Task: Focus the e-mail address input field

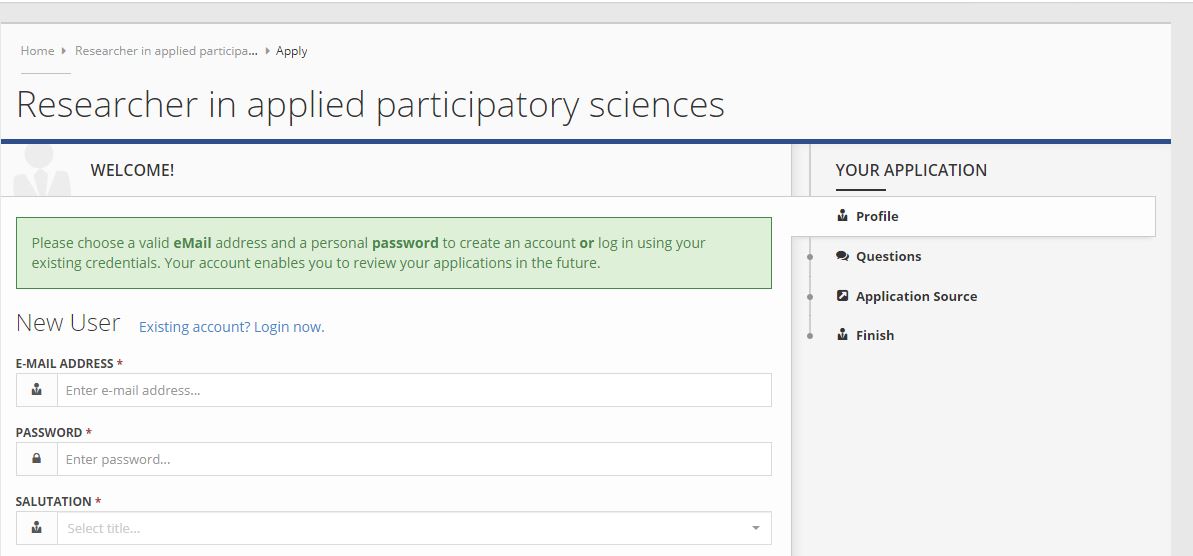Action: pos(413,390)
